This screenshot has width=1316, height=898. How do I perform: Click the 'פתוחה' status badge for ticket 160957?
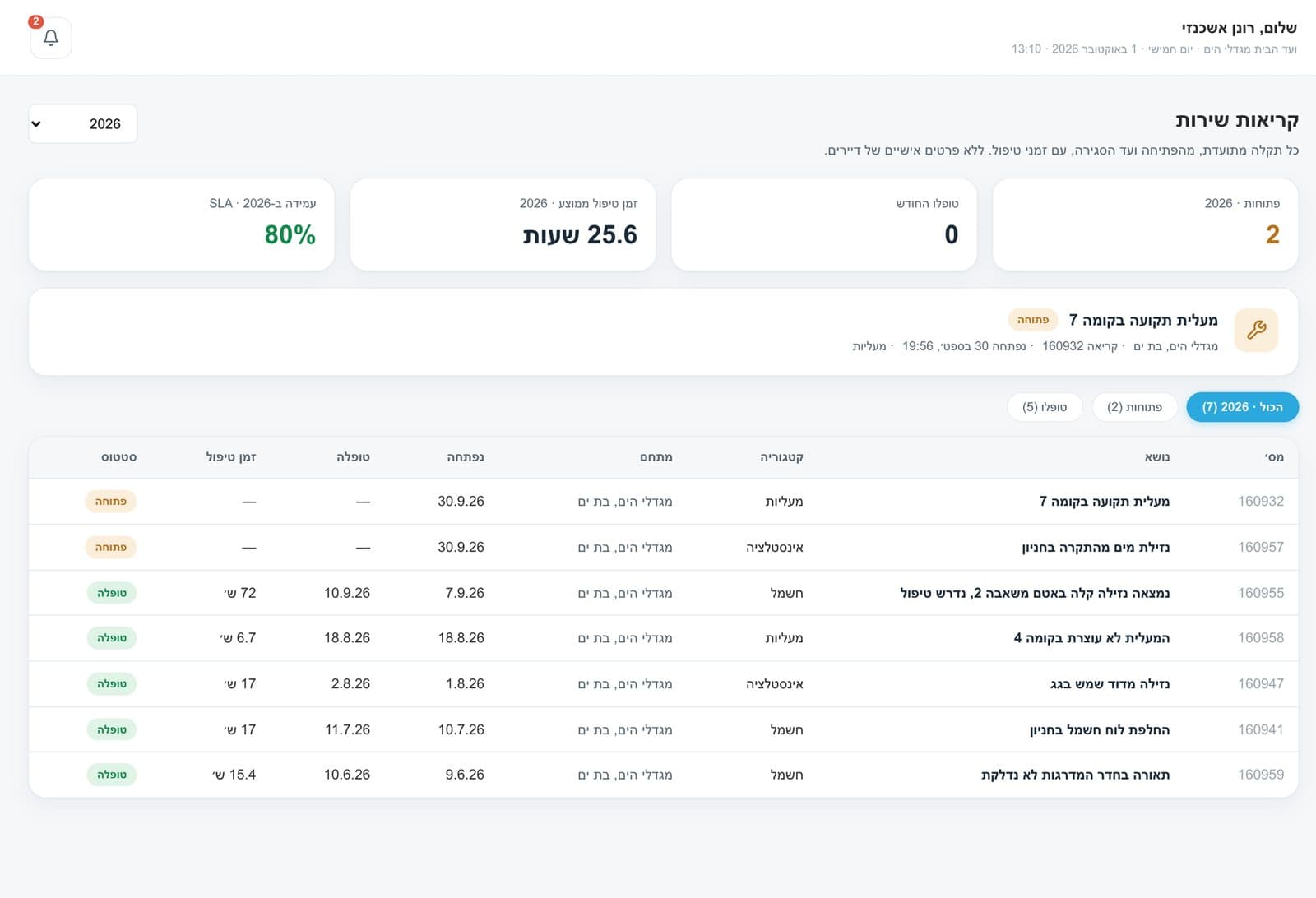pyautogui.click(x=111, y=547)
